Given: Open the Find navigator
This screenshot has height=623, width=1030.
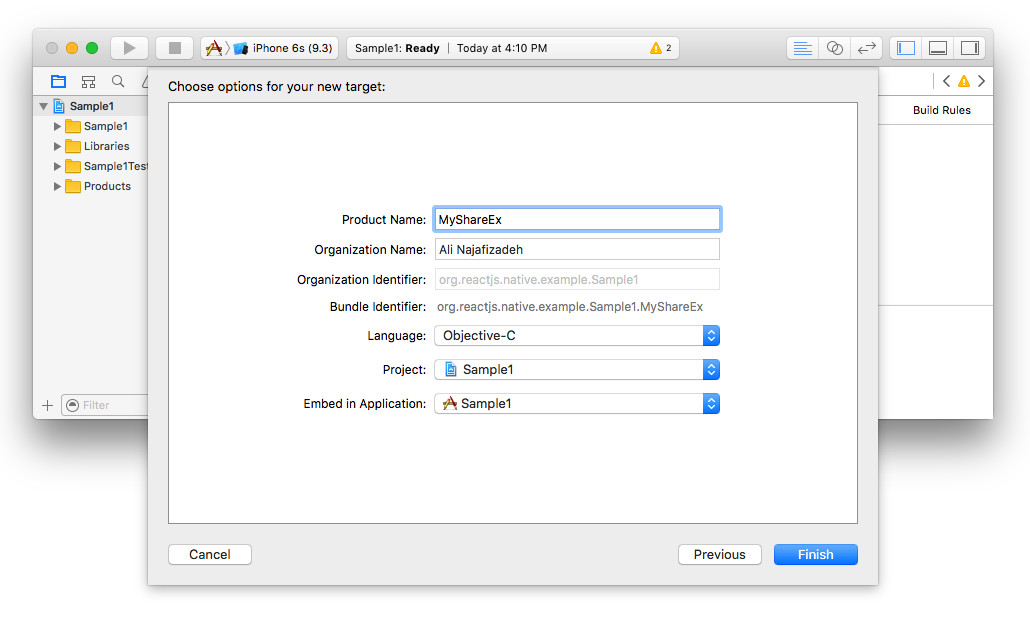Looking at the screenshot, I should pos(118,81).
